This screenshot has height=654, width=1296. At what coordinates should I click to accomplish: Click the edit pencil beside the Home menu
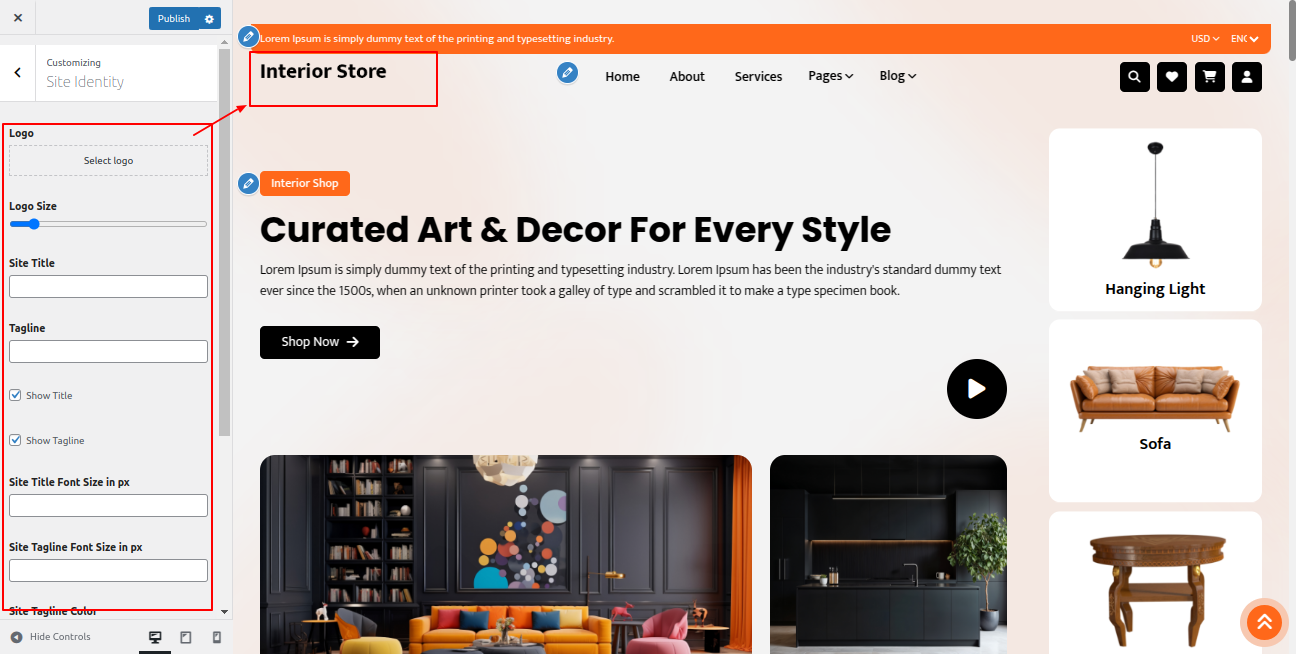567,72
